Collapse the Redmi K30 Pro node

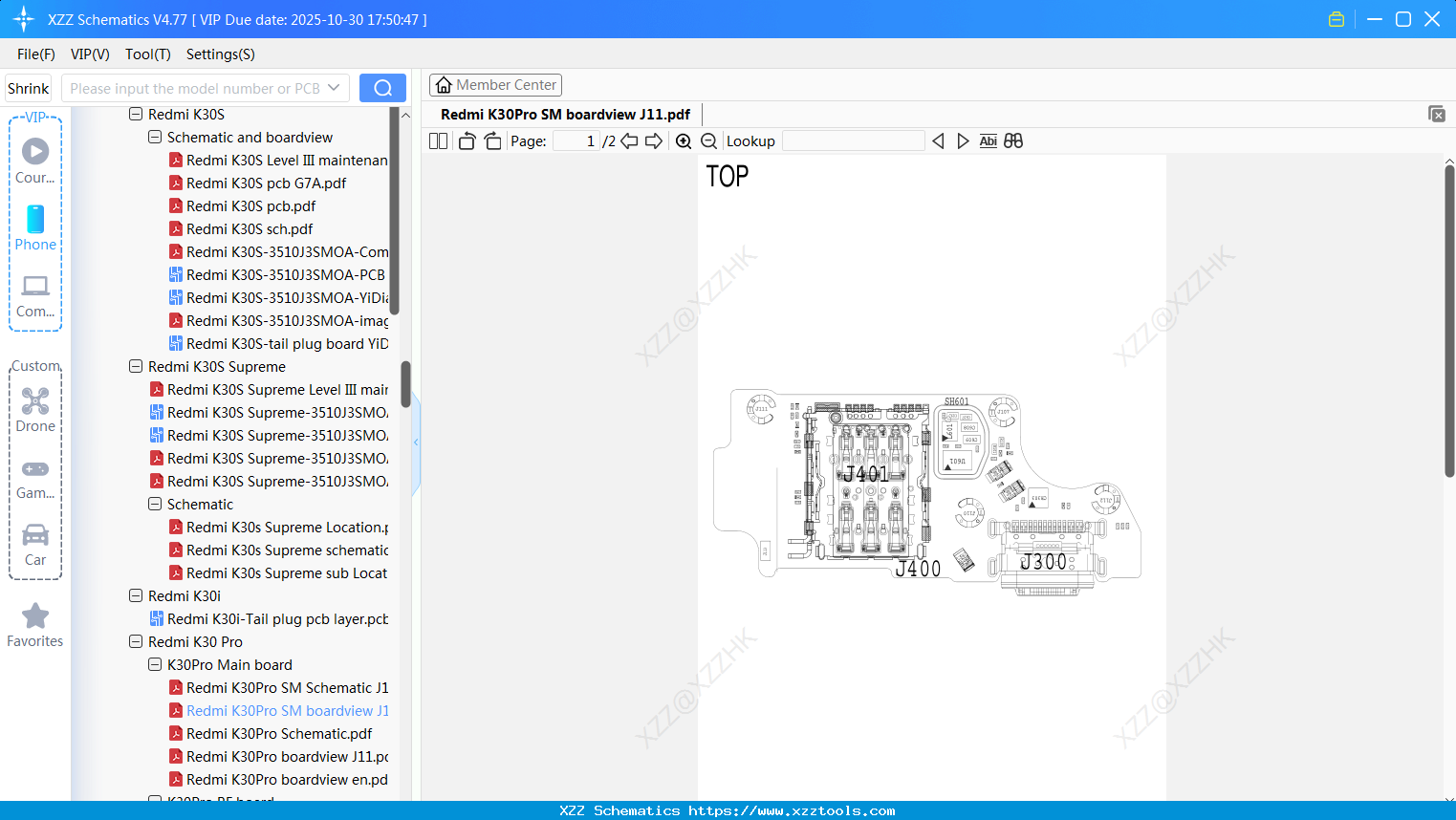point(136,642)
